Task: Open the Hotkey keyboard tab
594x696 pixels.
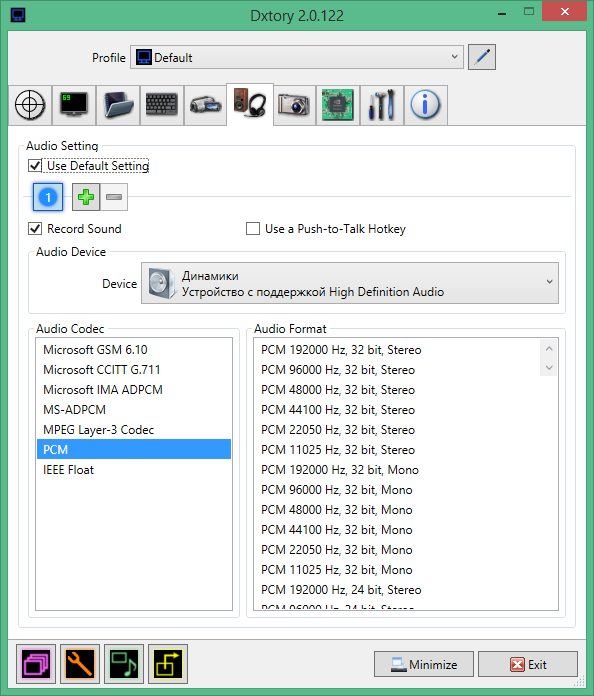Action: (162, 105)
